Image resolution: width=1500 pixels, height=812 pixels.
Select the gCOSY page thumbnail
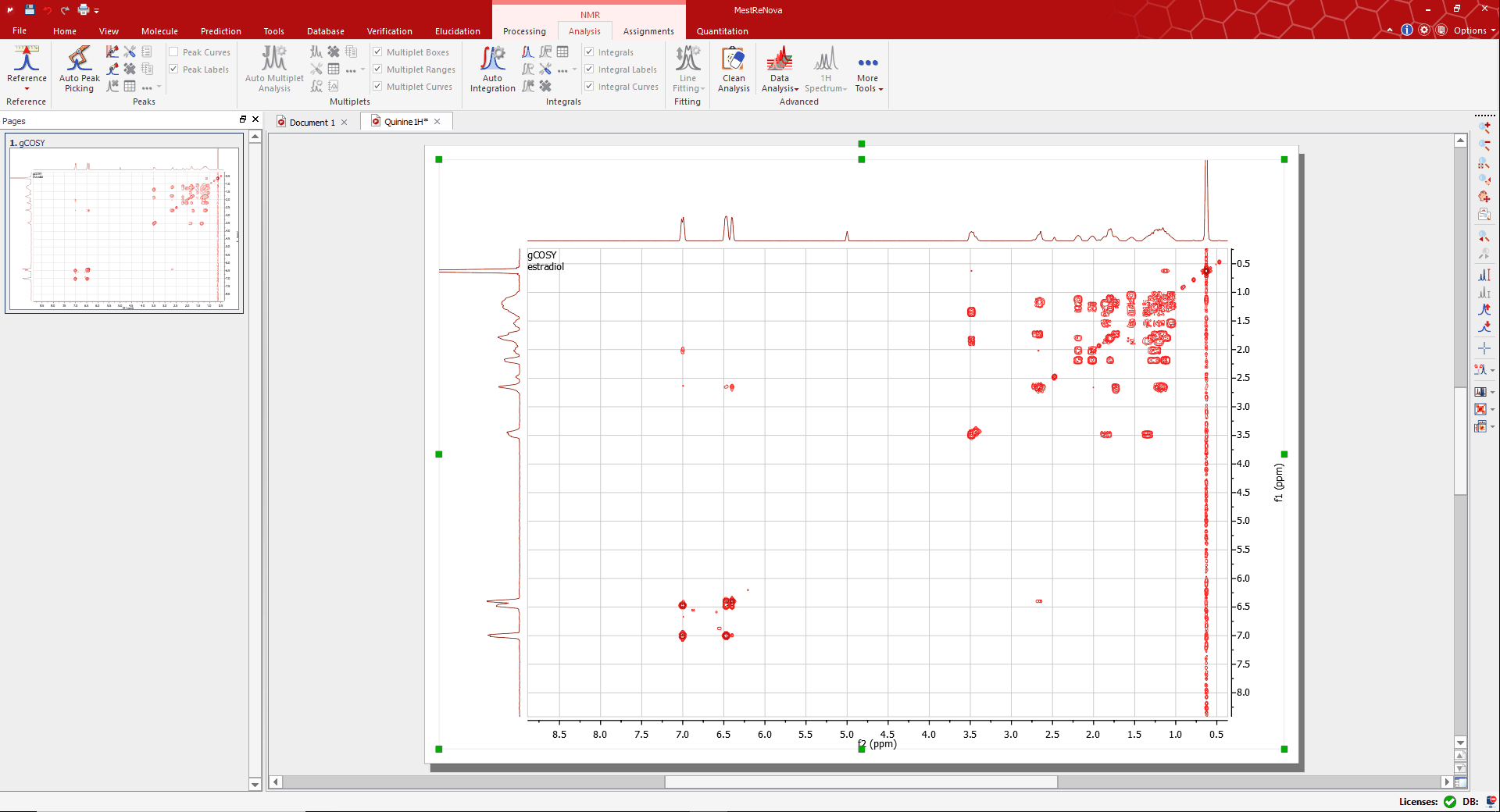[125, 223]
